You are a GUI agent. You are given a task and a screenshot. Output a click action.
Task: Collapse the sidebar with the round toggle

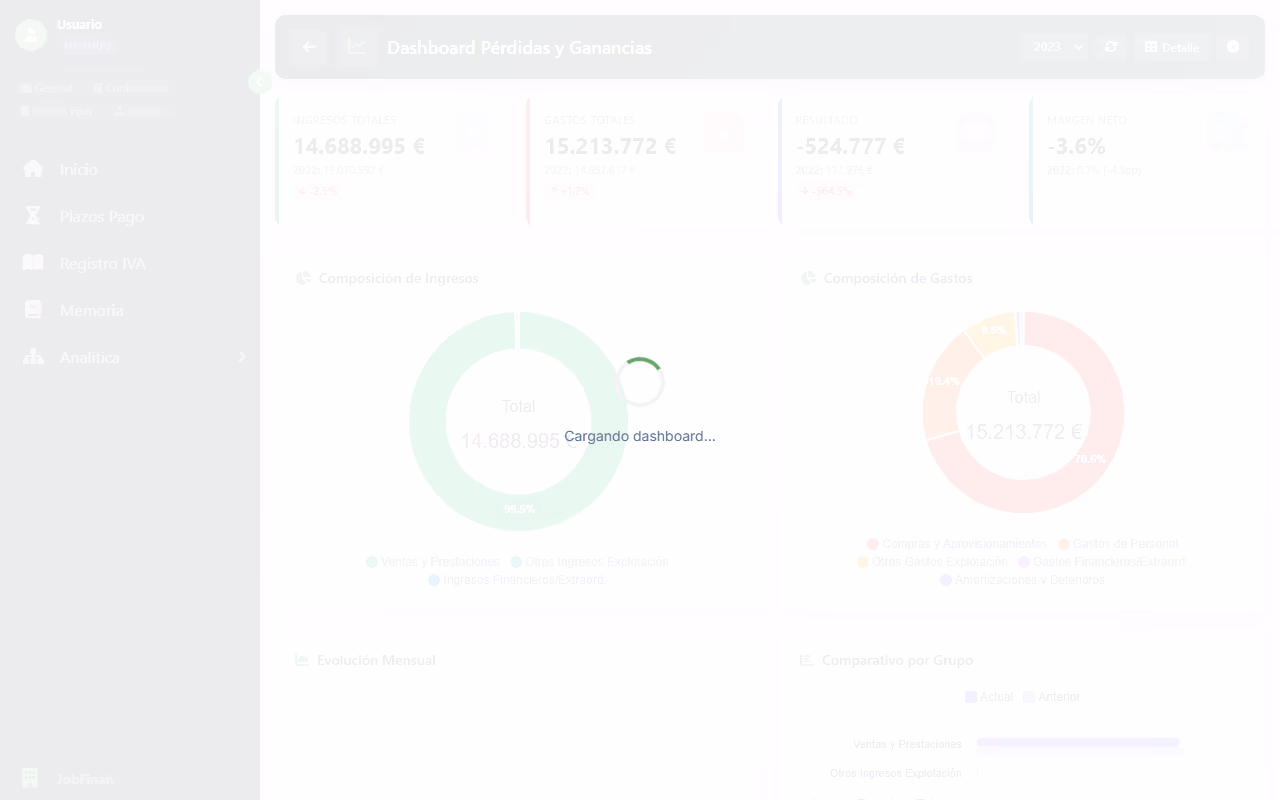click(259, 82)
